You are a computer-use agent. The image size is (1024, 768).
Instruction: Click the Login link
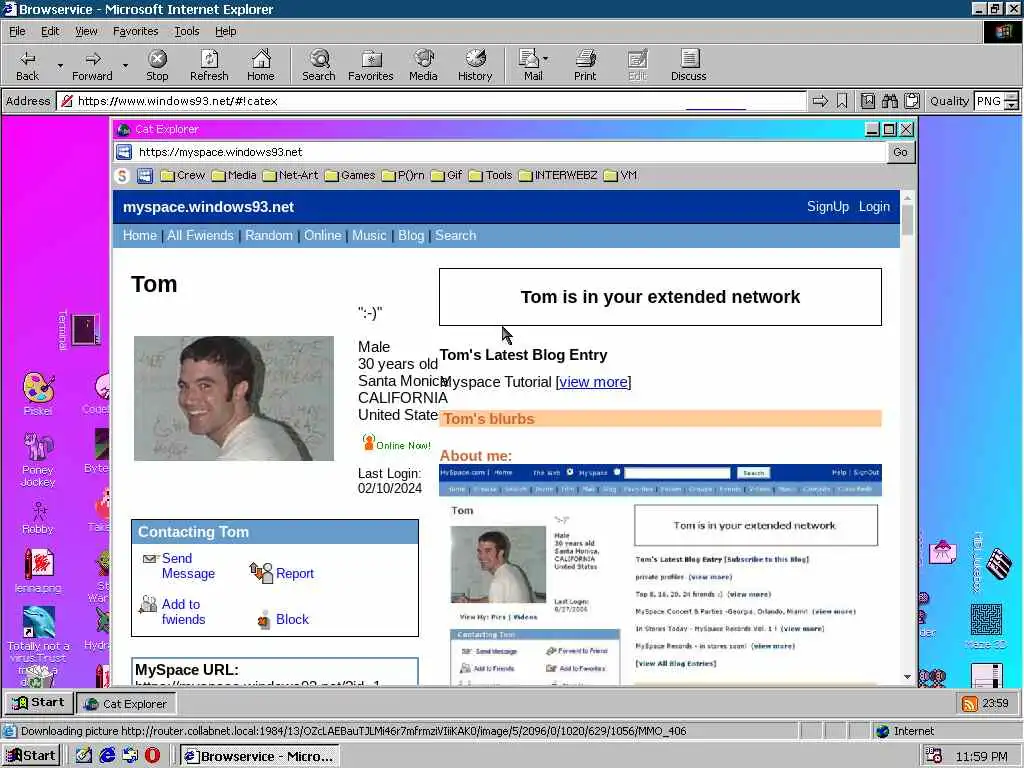click(x=874, y=206)
